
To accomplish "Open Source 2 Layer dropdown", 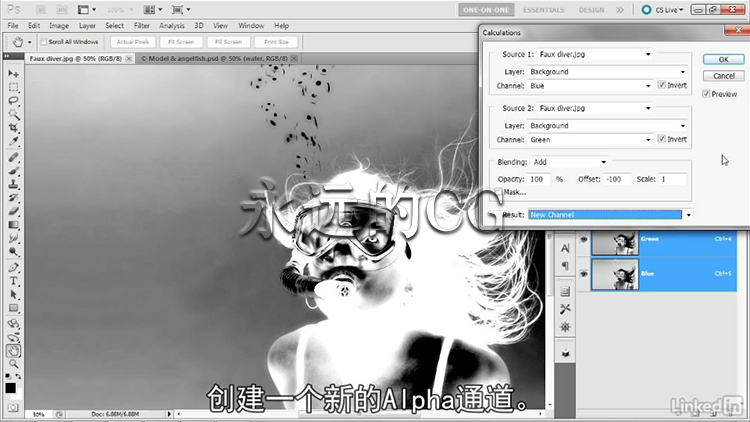I will click(x=607, y=125).
